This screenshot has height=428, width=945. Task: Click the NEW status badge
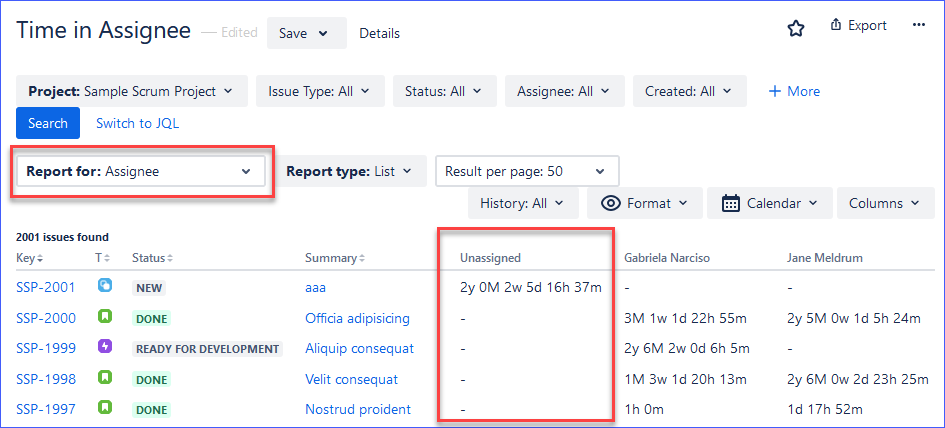point(149,288)
